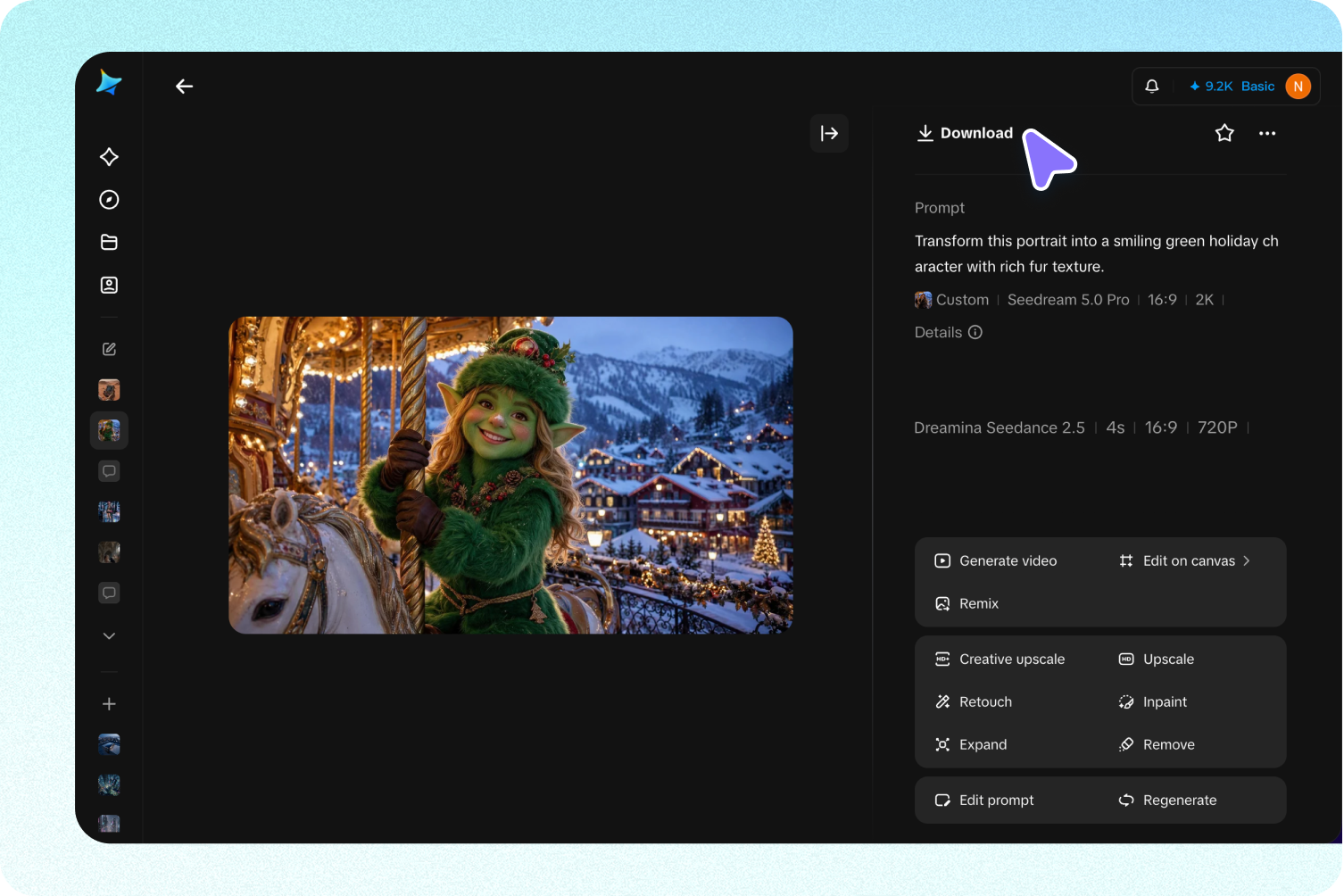Click the Seedream 5.0 Pro model label
This screenshot has height=896, width=1344.
coord(1068,300)
